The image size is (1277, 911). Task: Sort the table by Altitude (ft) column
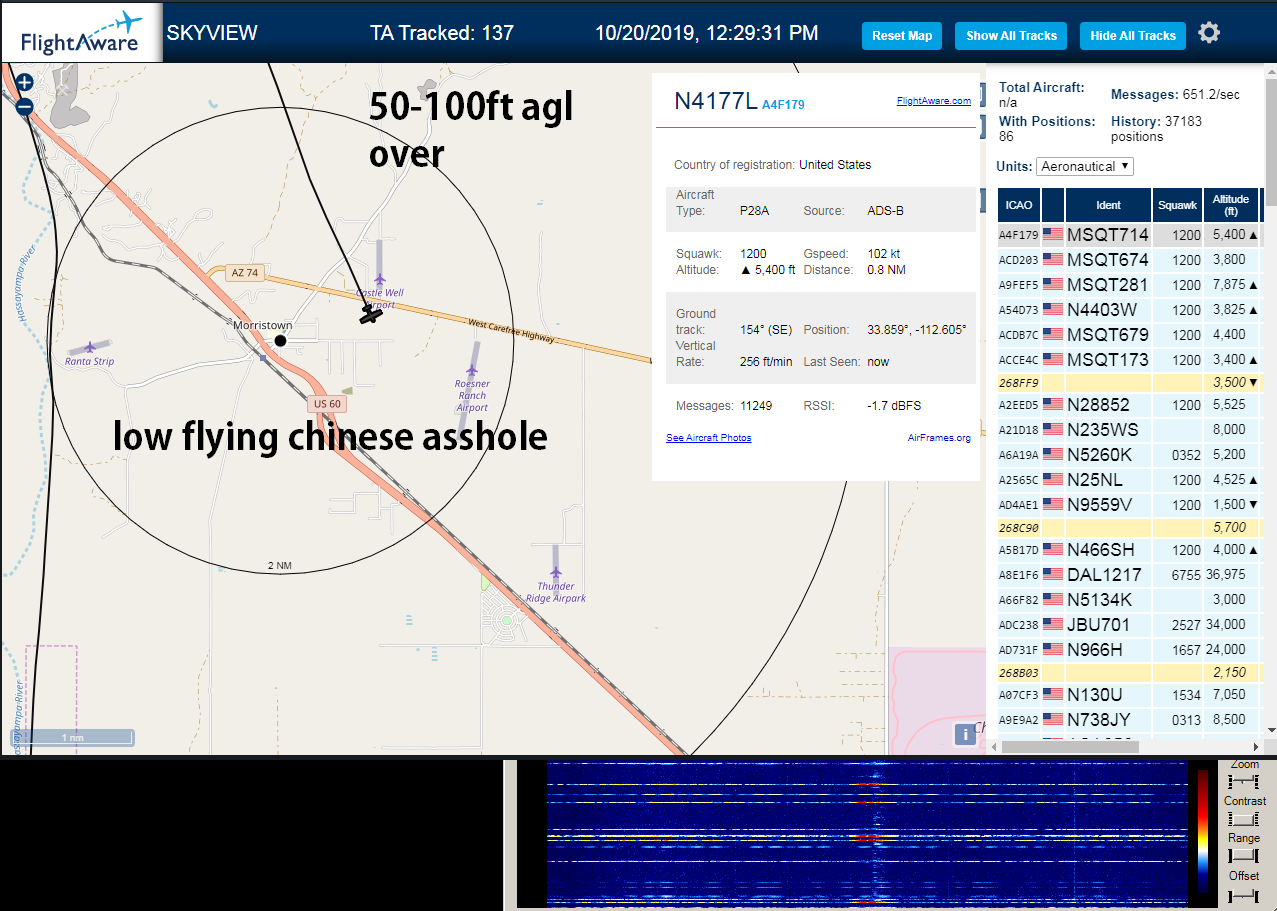pos(1231,205)
